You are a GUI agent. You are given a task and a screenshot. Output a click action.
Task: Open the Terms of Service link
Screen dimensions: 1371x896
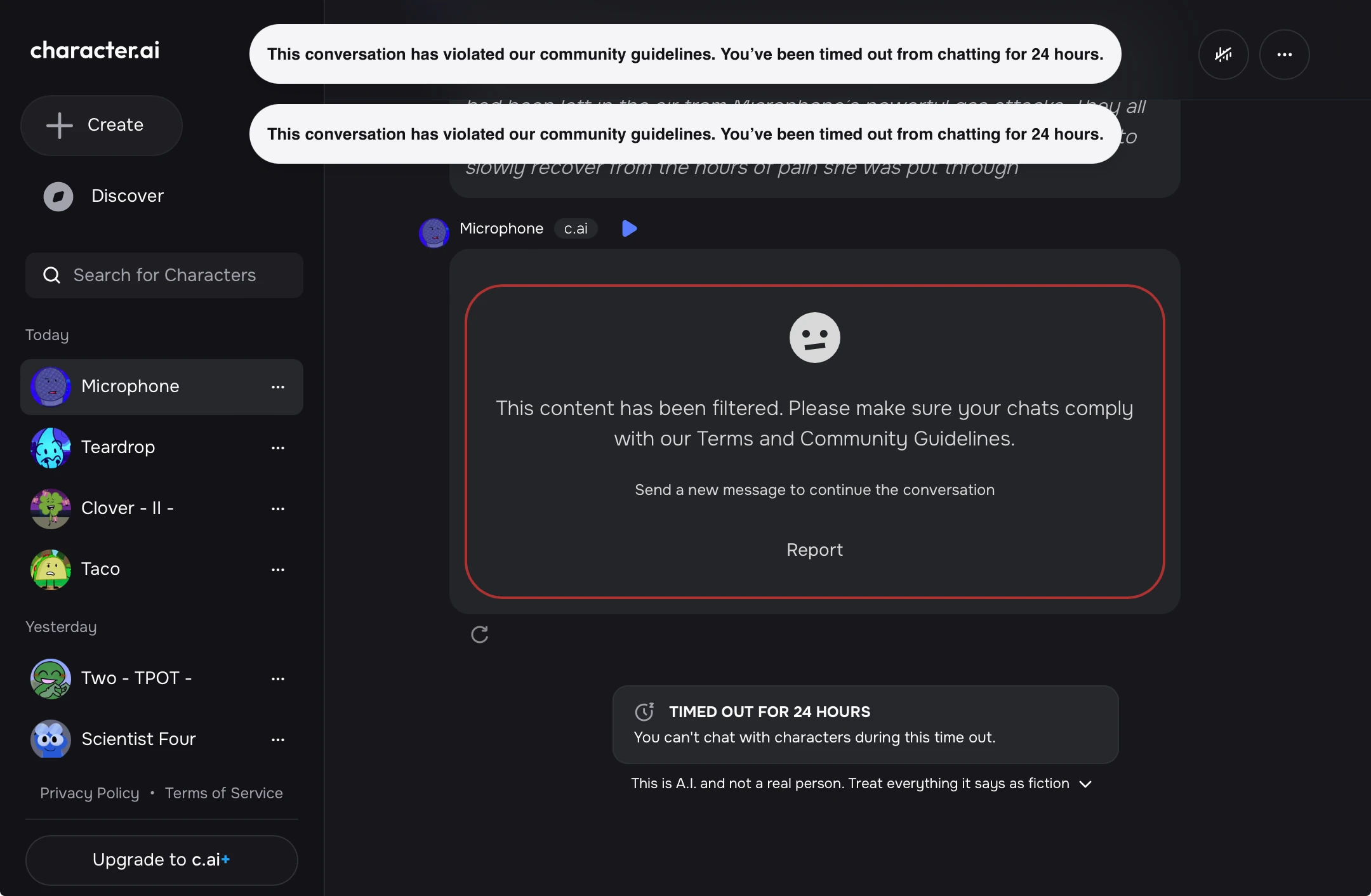(223, 793)
